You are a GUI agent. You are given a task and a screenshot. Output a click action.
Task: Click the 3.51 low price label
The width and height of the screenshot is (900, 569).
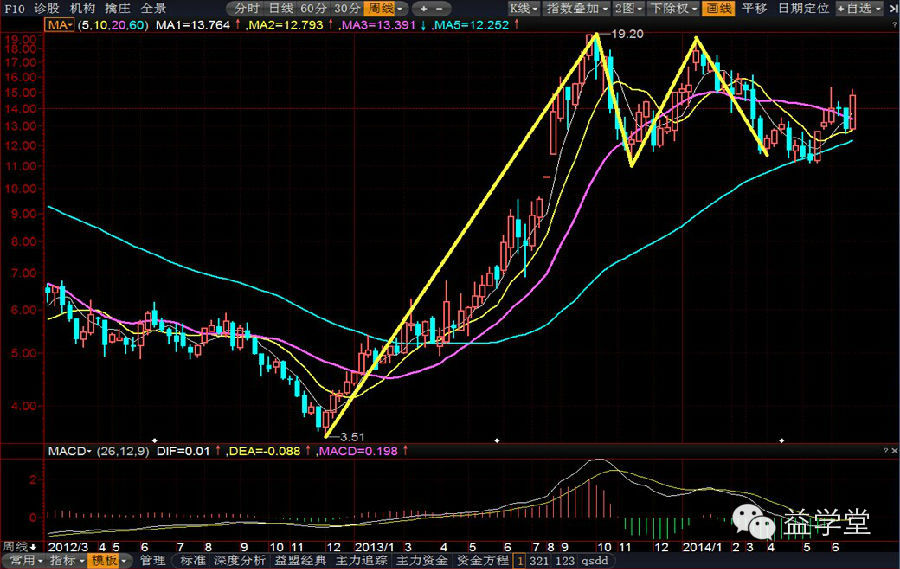[x=352, y=437]
